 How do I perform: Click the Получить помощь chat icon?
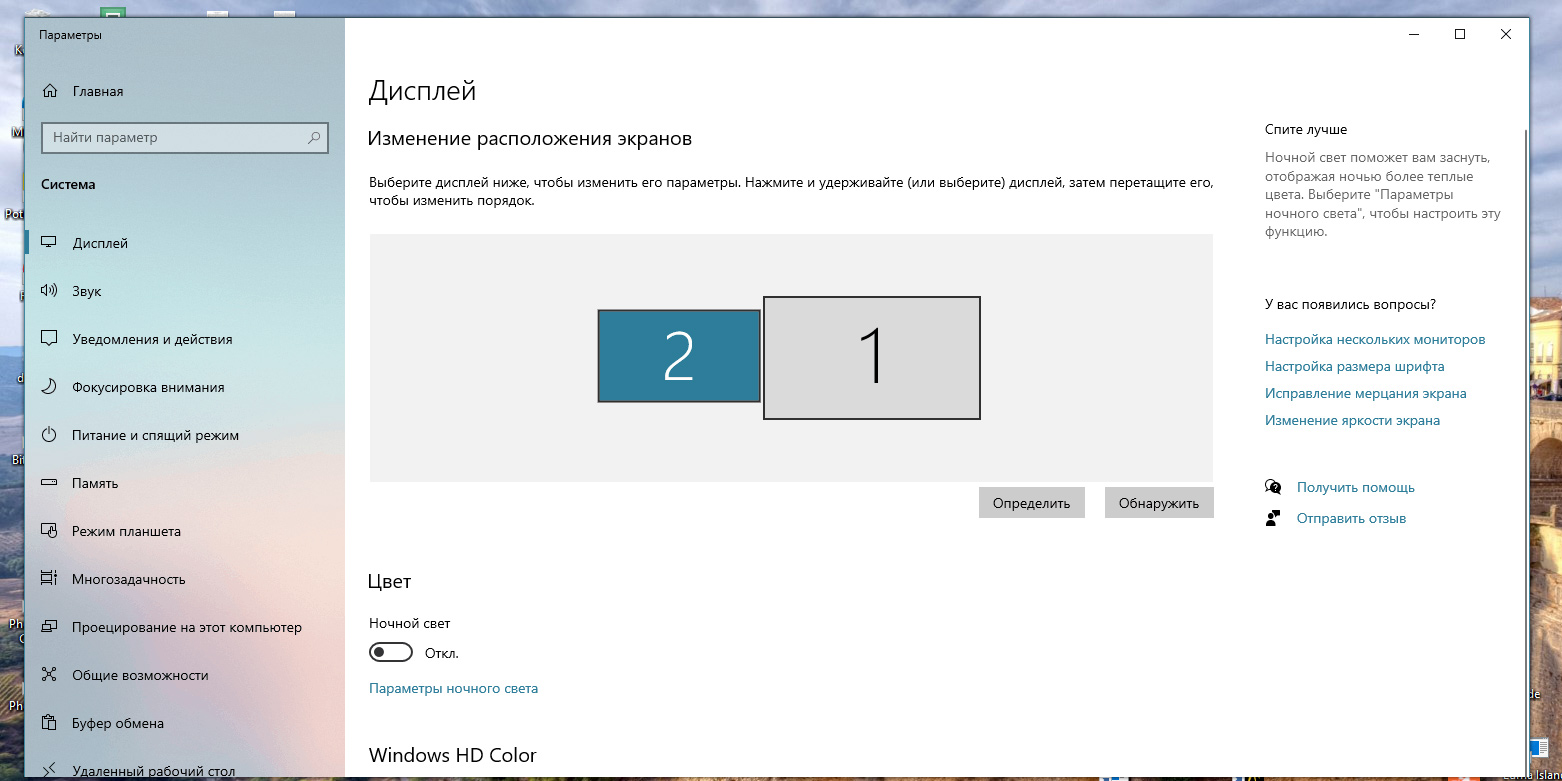(x=1273, y=487)
